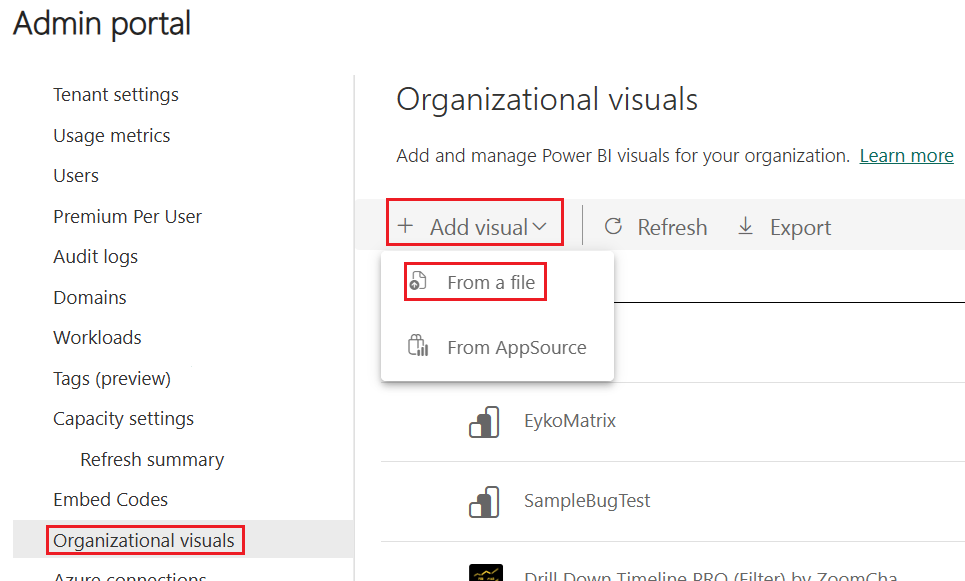
Task: Click the SampleBugTest visual icon
Action: tap(484, 501)
